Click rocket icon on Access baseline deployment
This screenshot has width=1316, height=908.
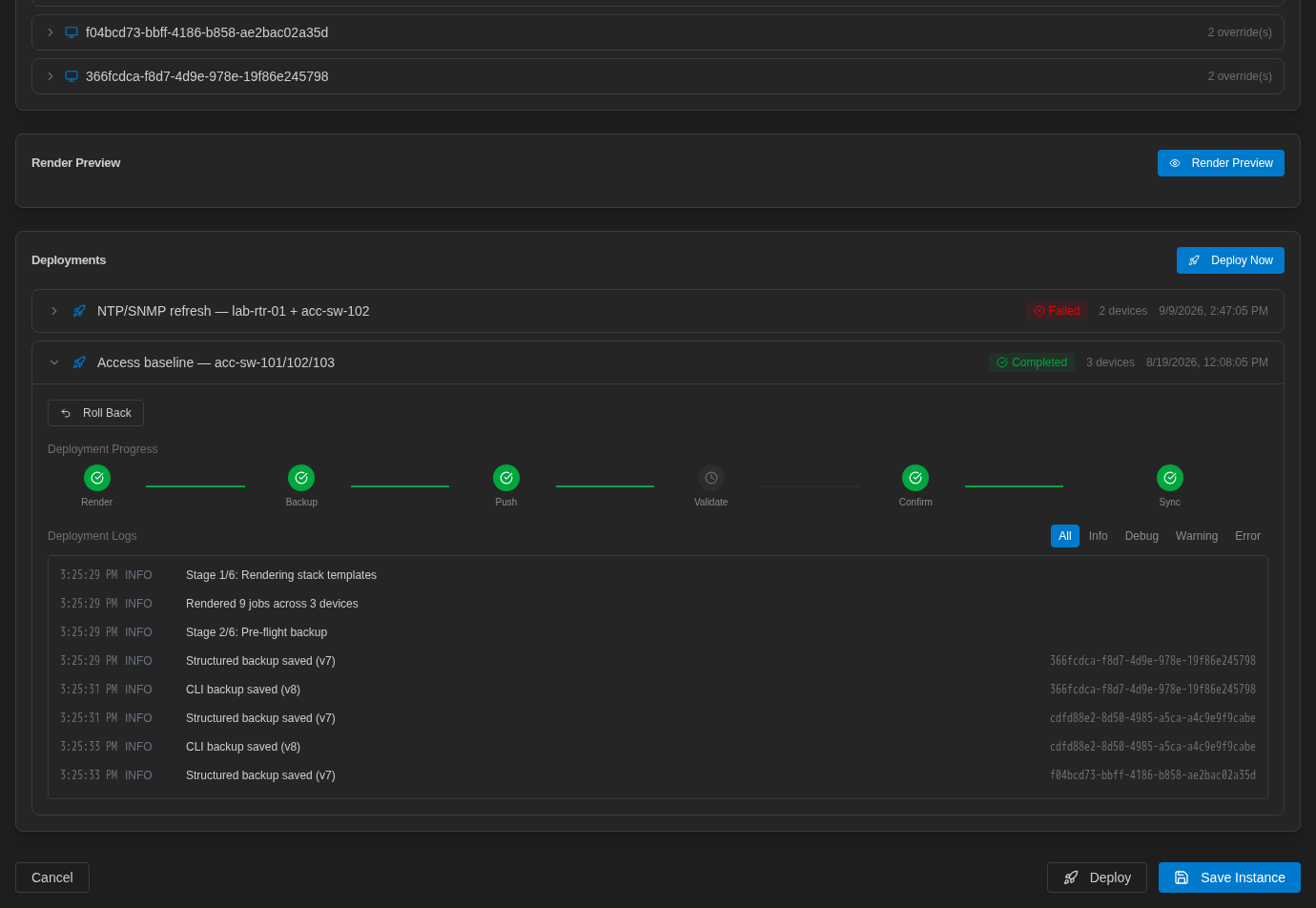coord(79,362)
